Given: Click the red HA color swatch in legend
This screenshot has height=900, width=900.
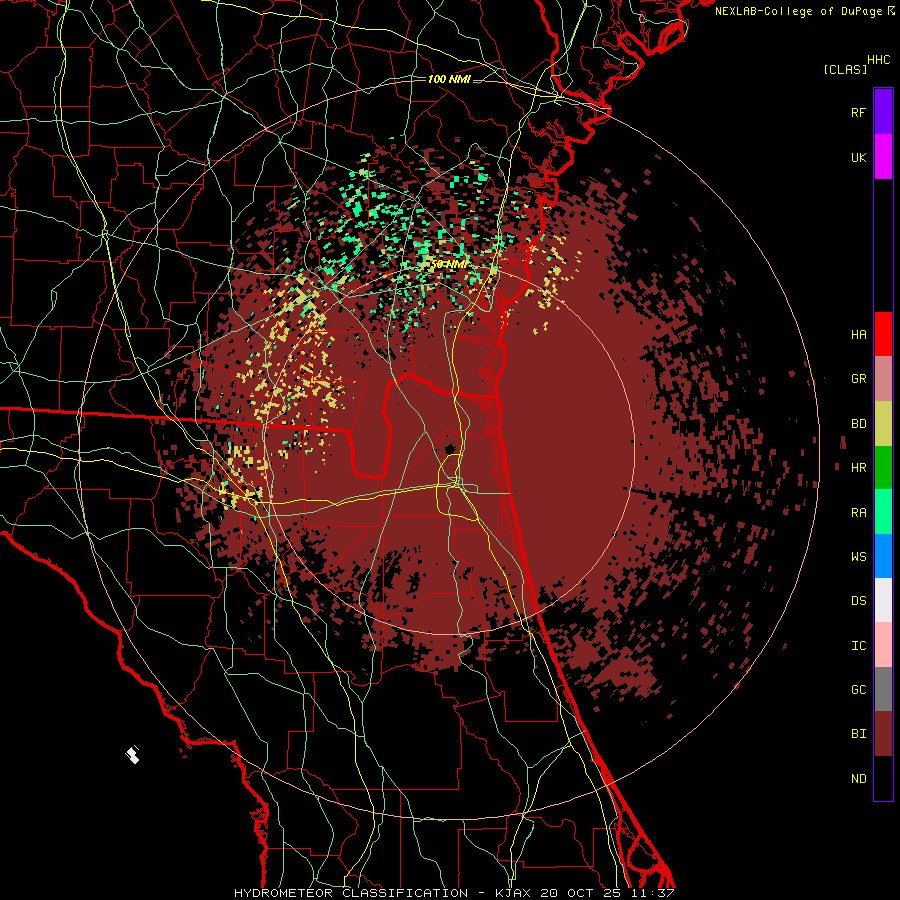Looking at the screenshot, I should pos(883,334).
